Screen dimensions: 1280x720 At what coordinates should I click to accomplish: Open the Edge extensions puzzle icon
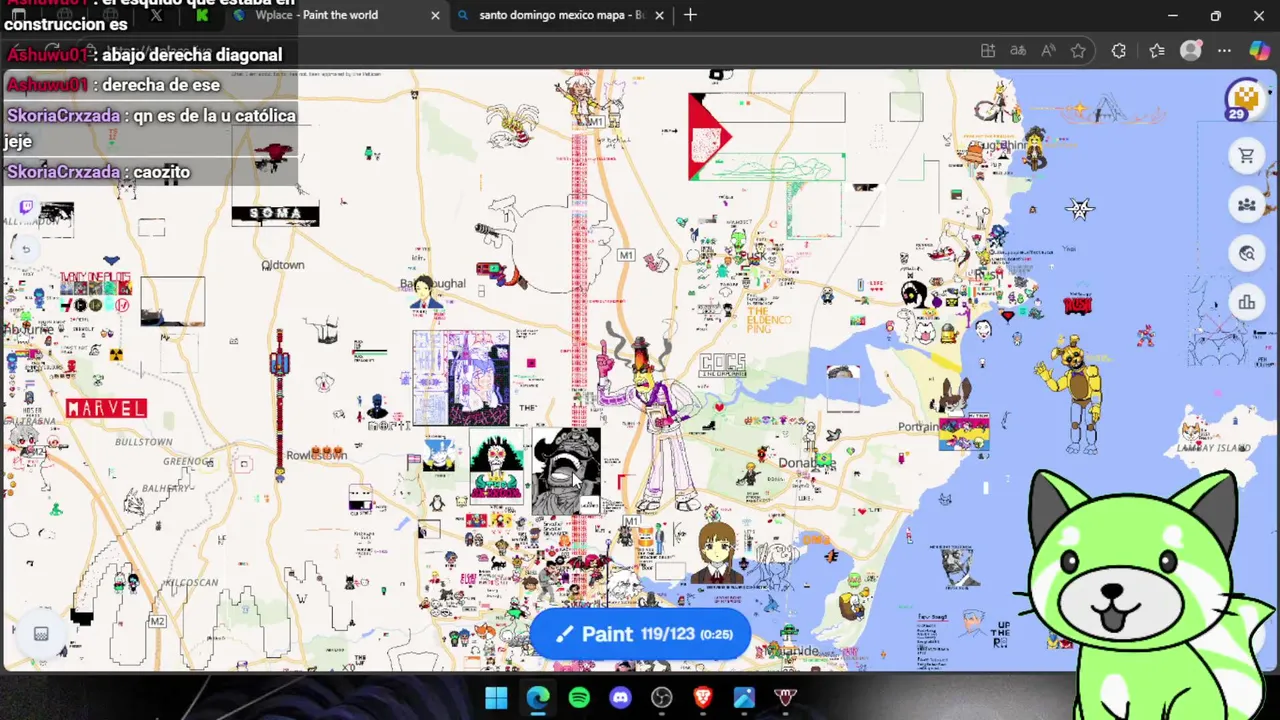1119,51
